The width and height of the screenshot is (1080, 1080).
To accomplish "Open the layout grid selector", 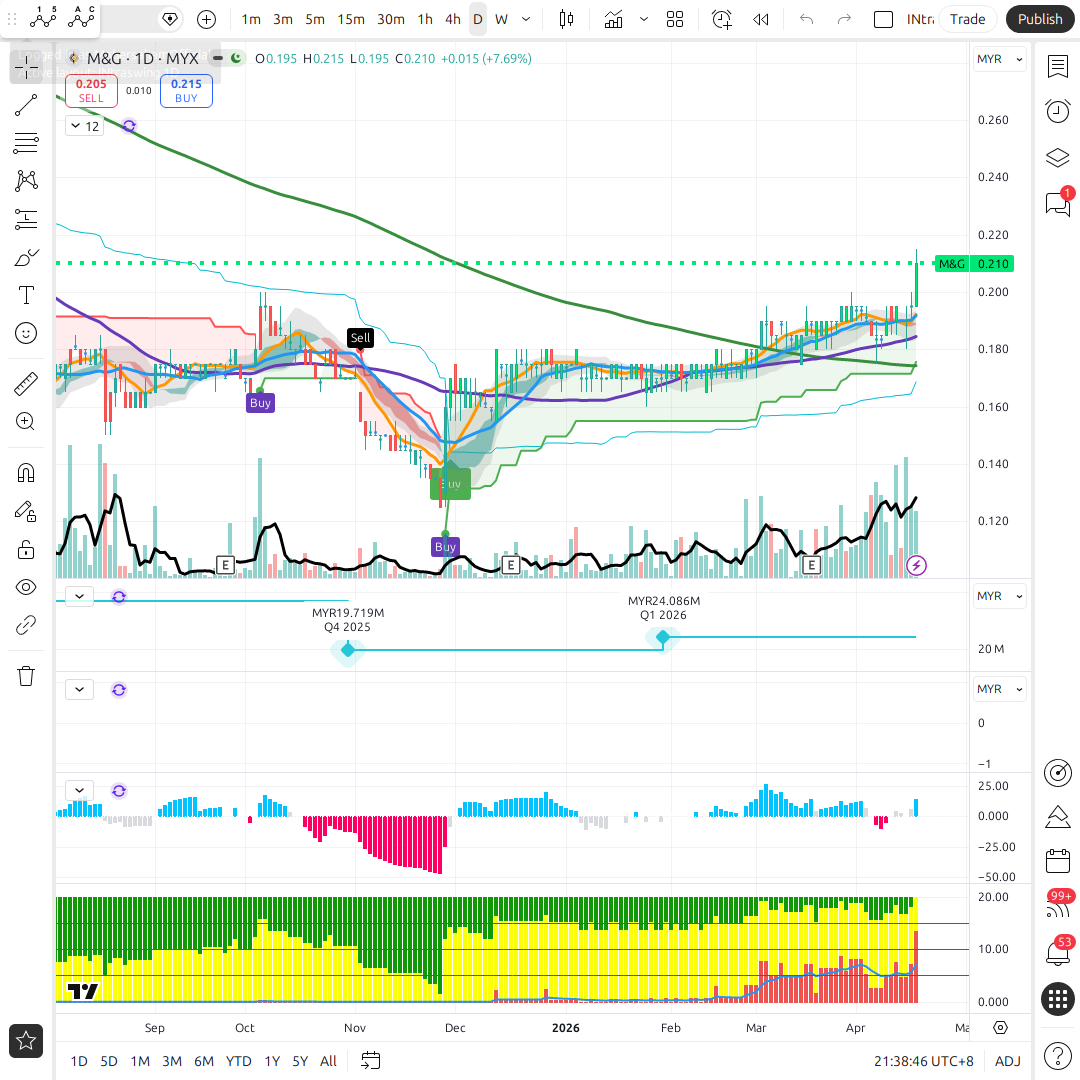I will 675,19.
